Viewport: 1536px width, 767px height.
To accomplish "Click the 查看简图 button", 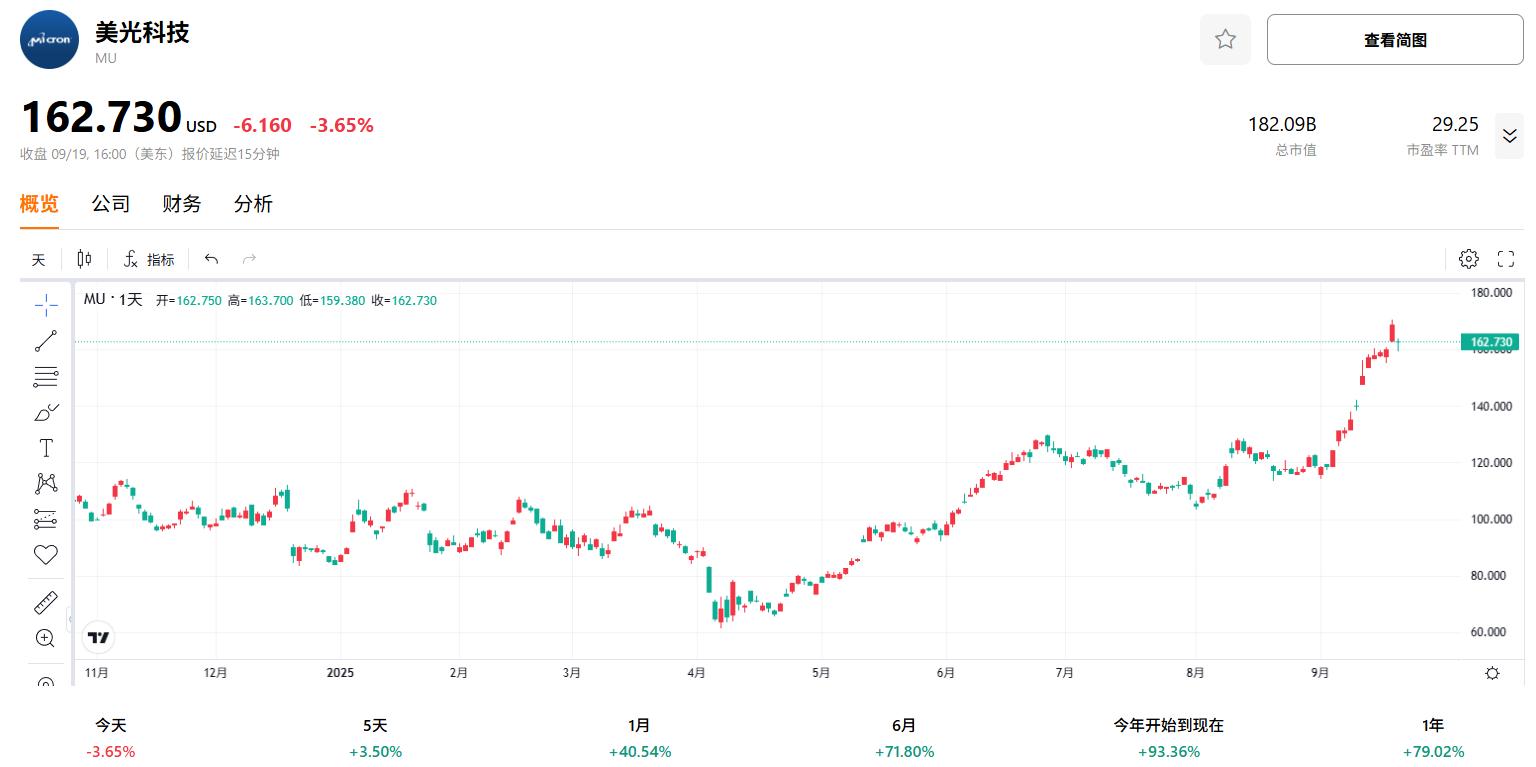I will click(1395, 39).
